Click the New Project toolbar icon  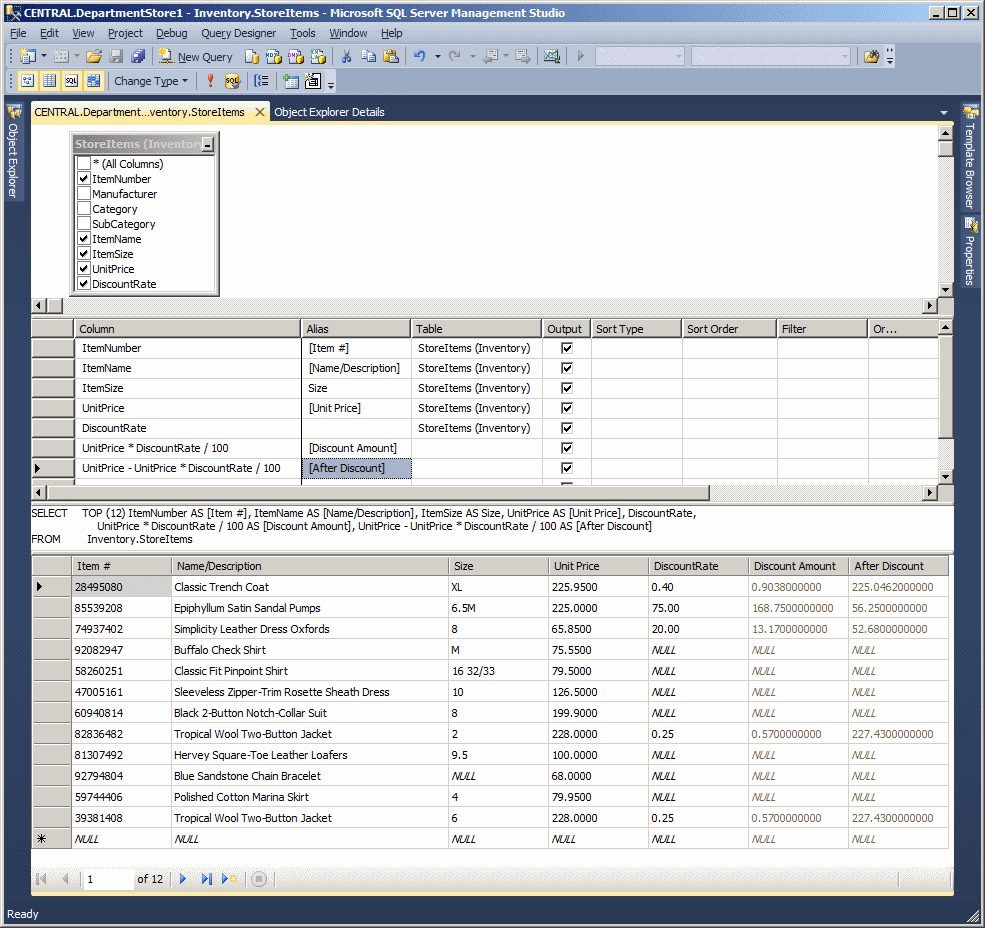(28, 57)
